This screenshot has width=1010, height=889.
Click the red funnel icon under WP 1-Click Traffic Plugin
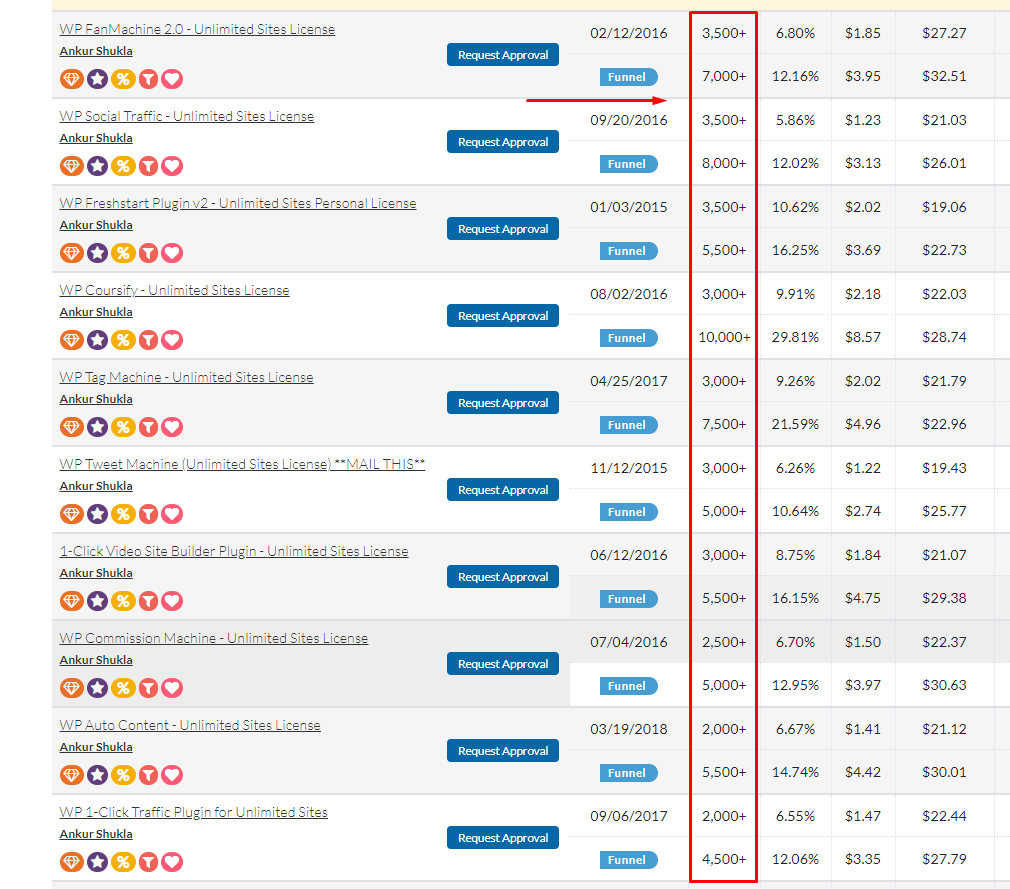pyautogui.click(x=148, y=862)
